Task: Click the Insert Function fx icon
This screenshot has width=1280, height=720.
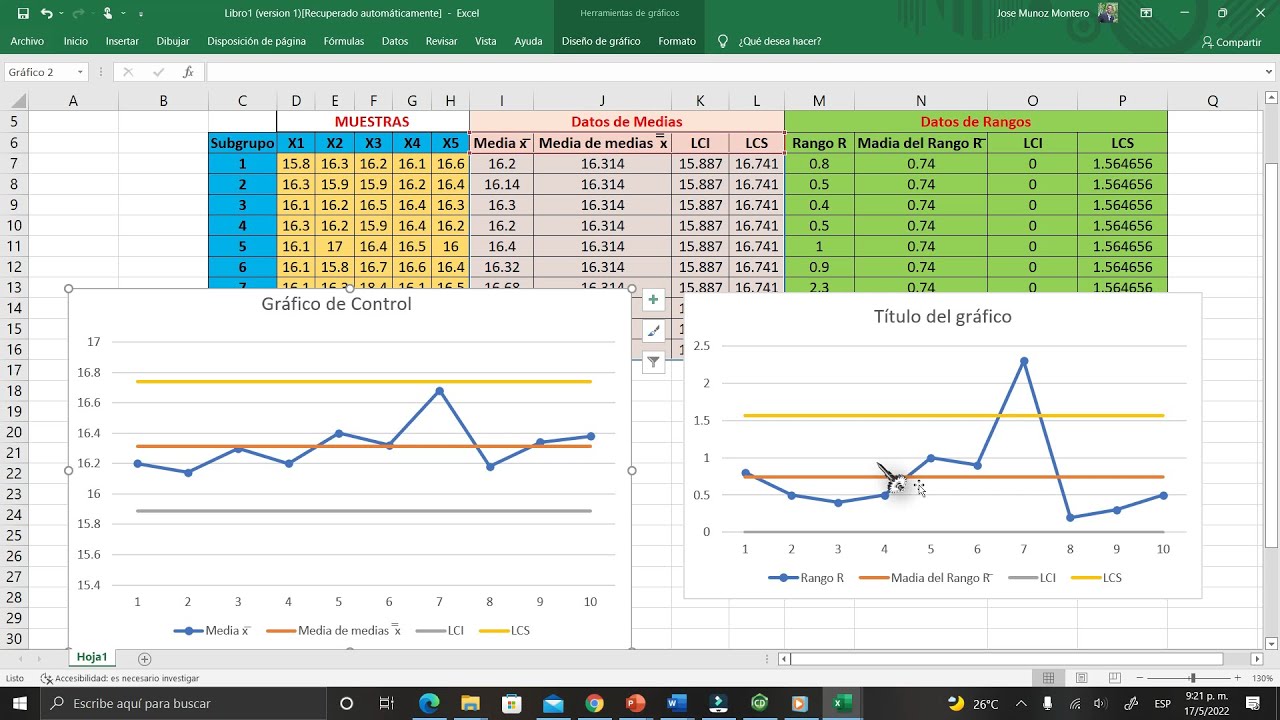Action: pyautogui.click(x=188, y=72)
